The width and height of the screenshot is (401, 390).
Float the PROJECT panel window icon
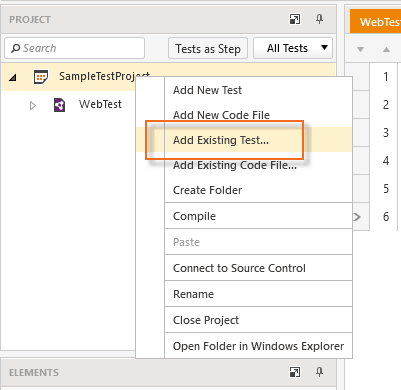[x=295, y=19]
